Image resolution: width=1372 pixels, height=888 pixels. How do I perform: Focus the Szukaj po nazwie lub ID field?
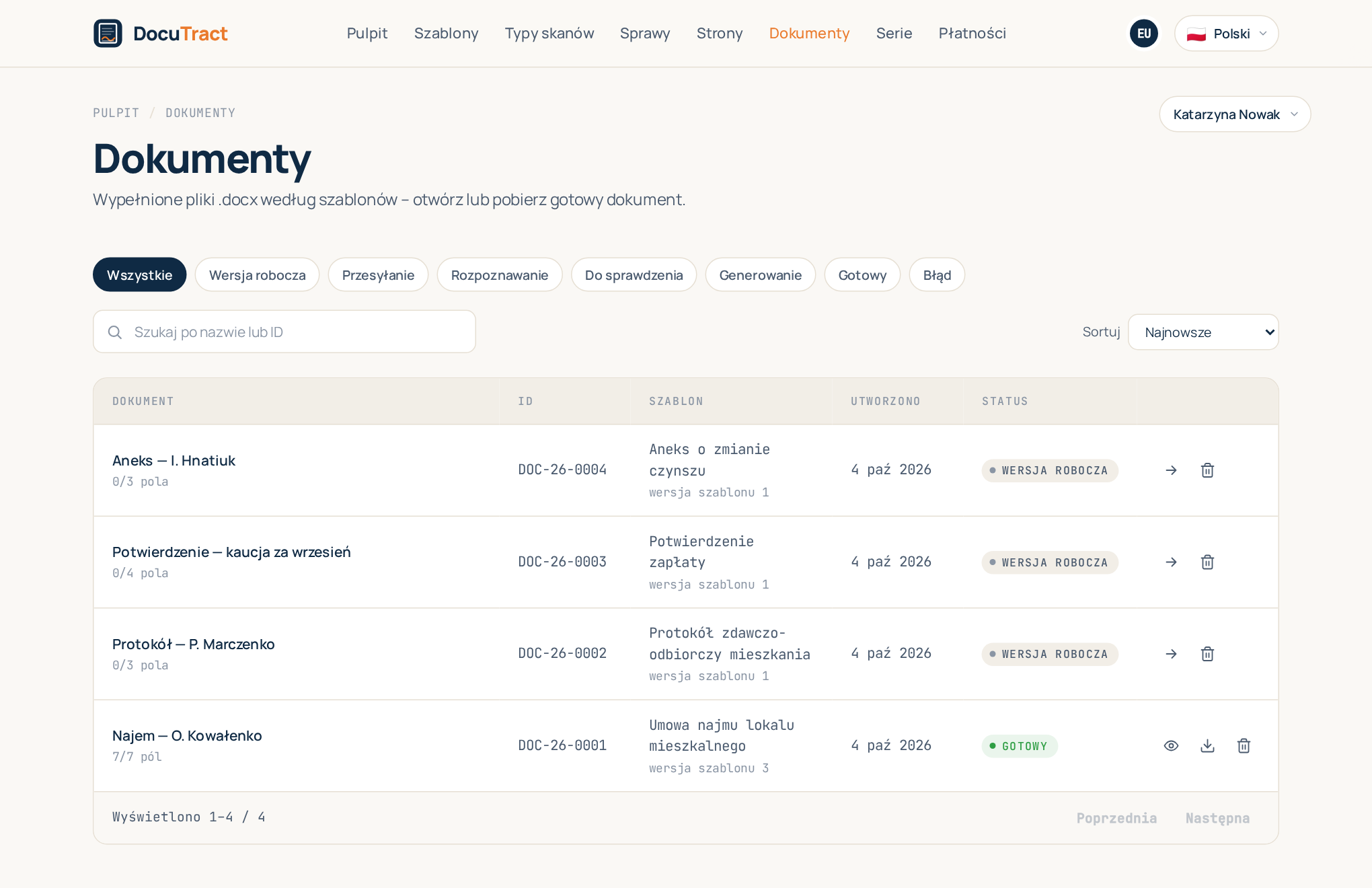[284, 332]
